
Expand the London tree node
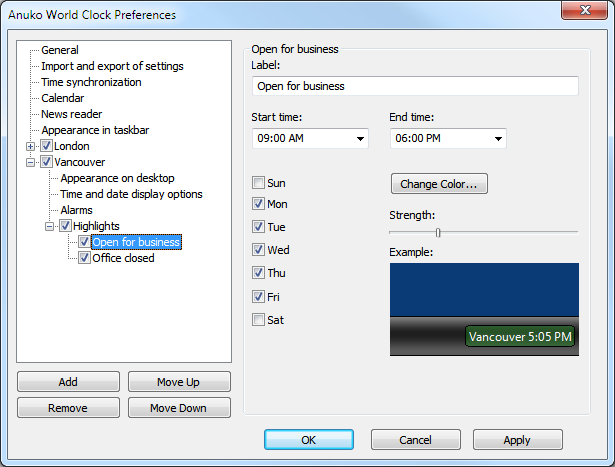click(x=31, y=146)
